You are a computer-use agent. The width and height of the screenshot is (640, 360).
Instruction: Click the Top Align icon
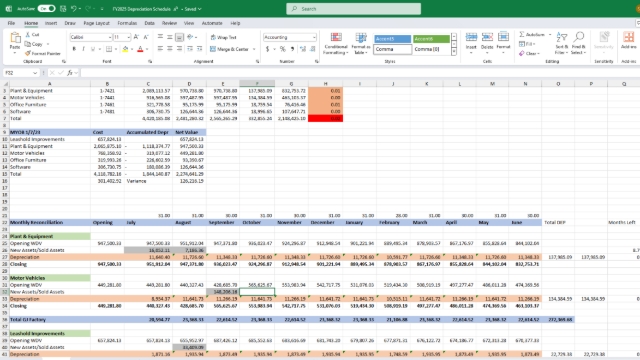coord(160,37)
